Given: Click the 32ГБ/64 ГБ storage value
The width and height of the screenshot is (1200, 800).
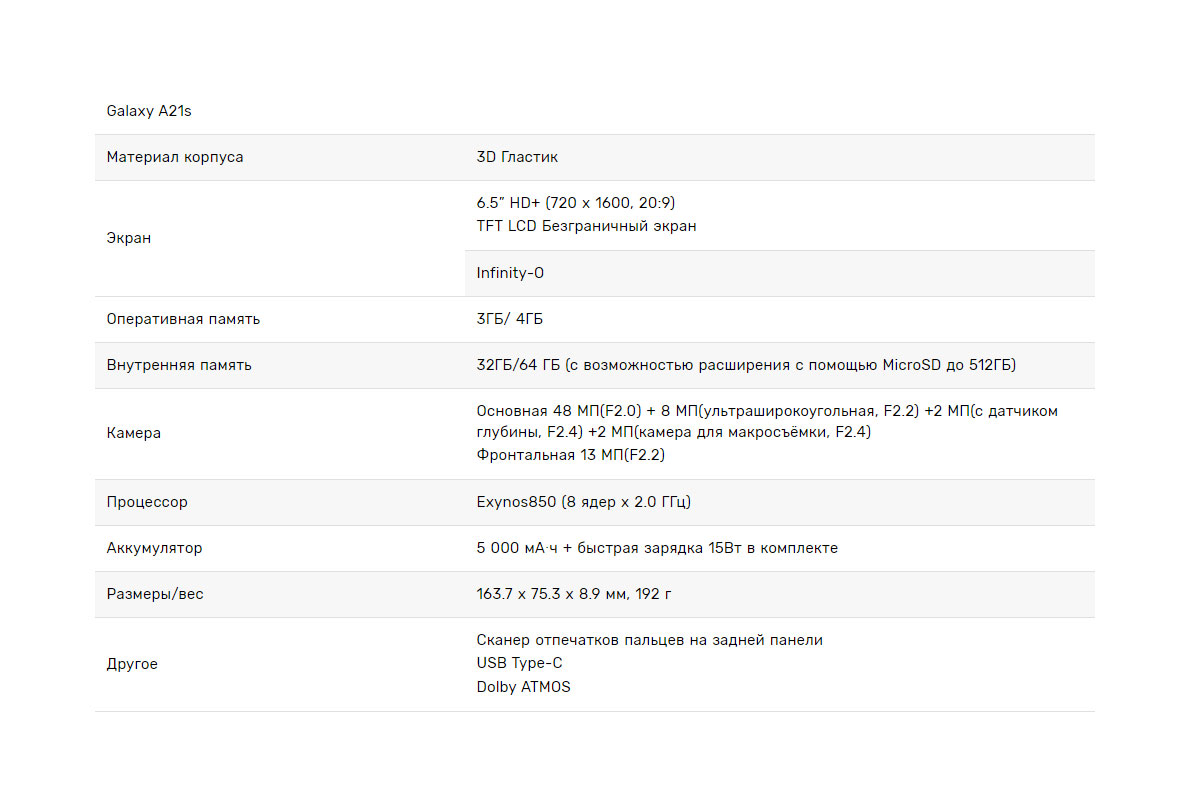Looking at the screenshot, I should [x=745, y=365].
